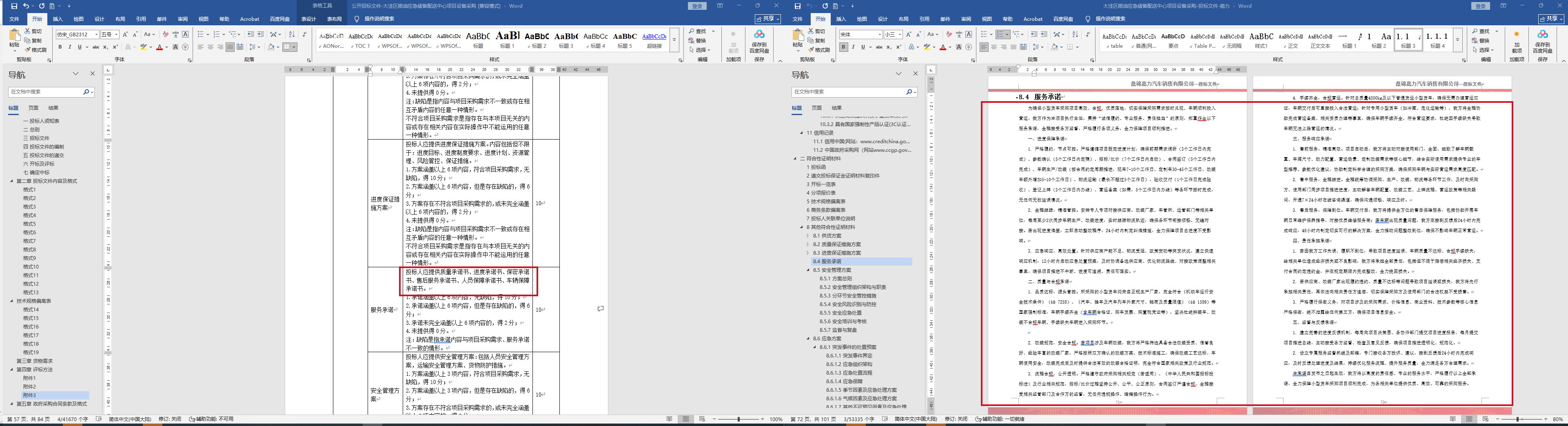Screen dimensions: 1568x426
Task: Click increase indent icon in left window
Action: tap(261, 35)
